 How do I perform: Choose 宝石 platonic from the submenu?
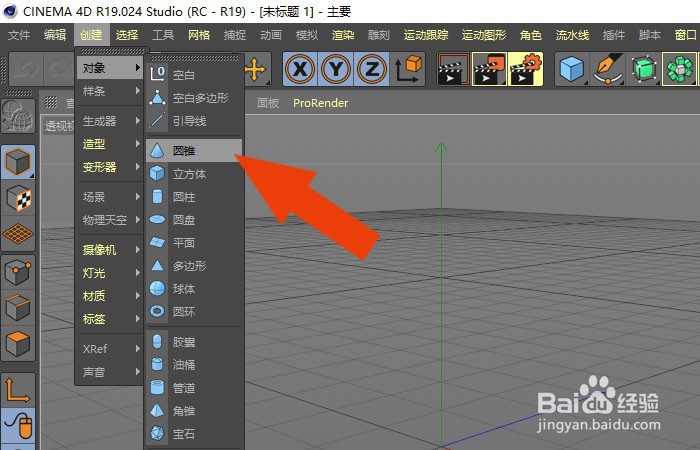(x=194, y=433)
